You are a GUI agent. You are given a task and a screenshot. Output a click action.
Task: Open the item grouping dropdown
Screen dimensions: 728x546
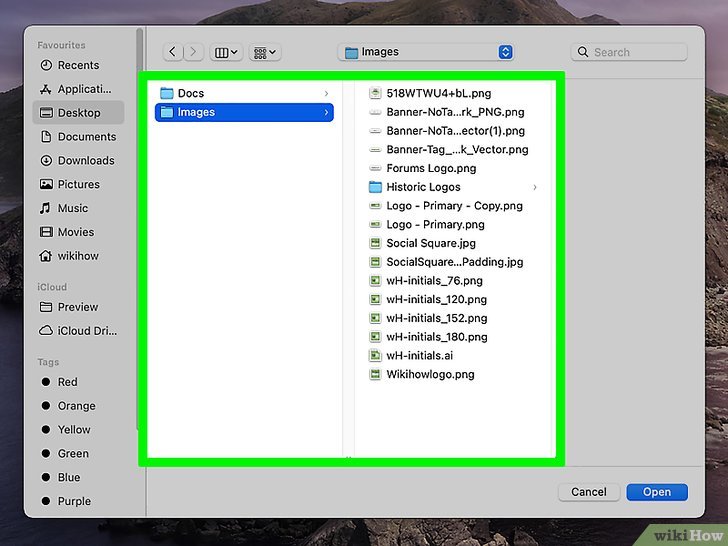click(x=265, y=52)
